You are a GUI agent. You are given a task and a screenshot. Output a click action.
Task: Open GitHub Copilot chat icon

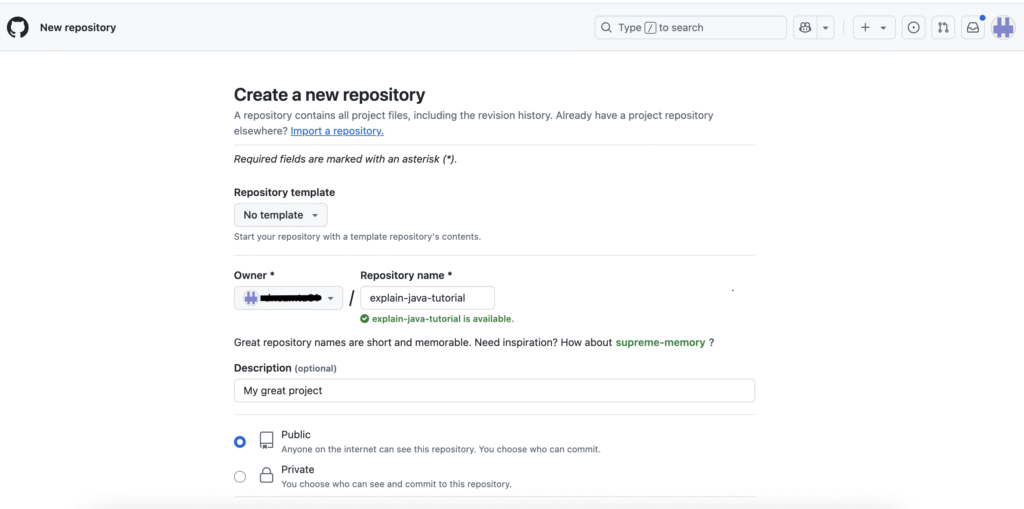[x=805, y=28]
